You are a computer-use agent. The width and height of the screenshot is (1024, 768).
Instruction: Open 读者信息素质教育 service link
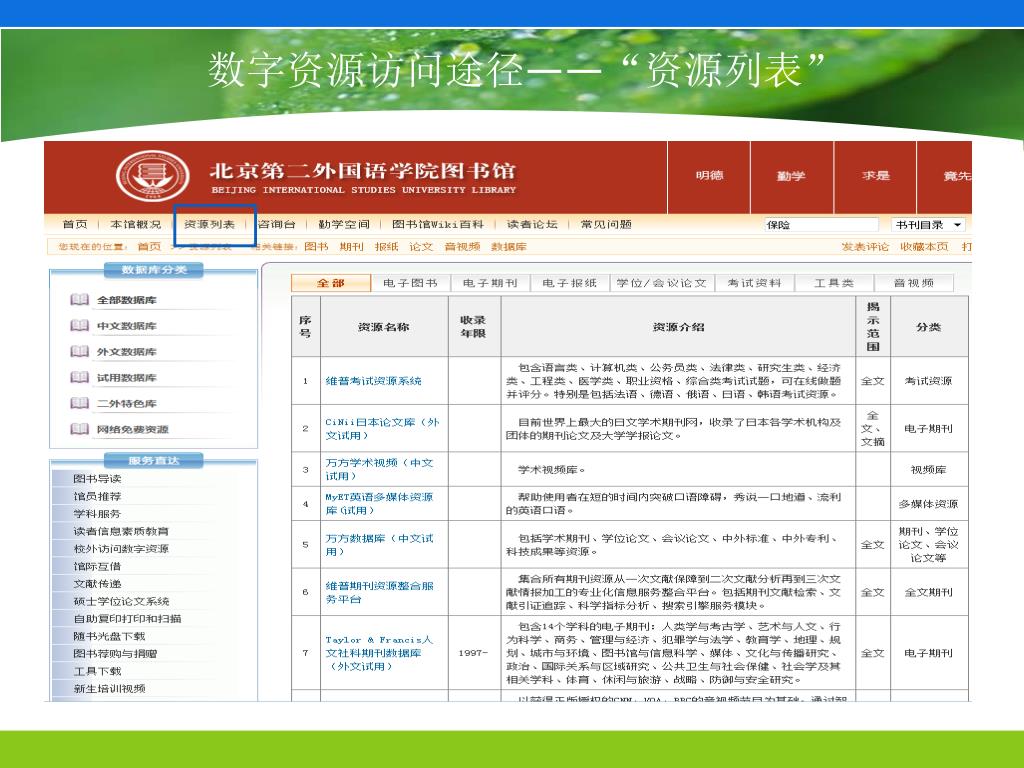tap(121, 531)
